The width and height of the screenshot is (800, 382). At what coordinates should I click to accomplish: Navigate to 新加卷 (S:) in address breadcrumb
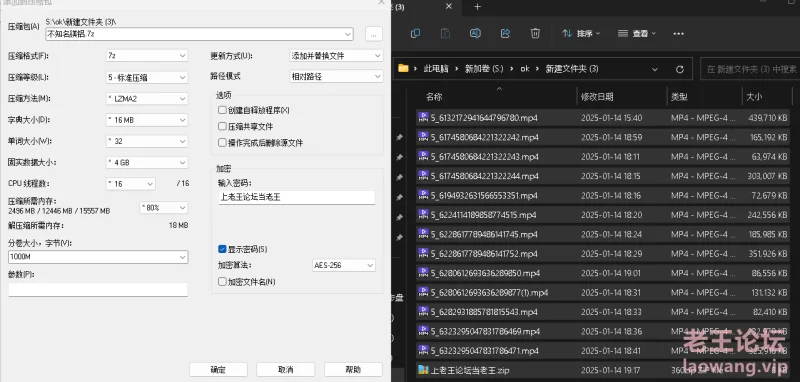(484, 69)
